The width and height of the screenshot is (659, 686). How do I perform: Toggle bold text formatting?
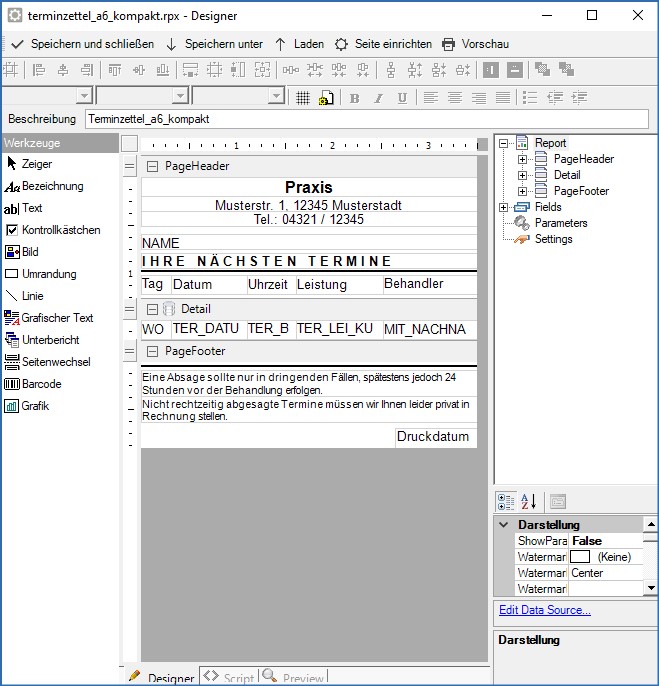(x=354, y=98)
